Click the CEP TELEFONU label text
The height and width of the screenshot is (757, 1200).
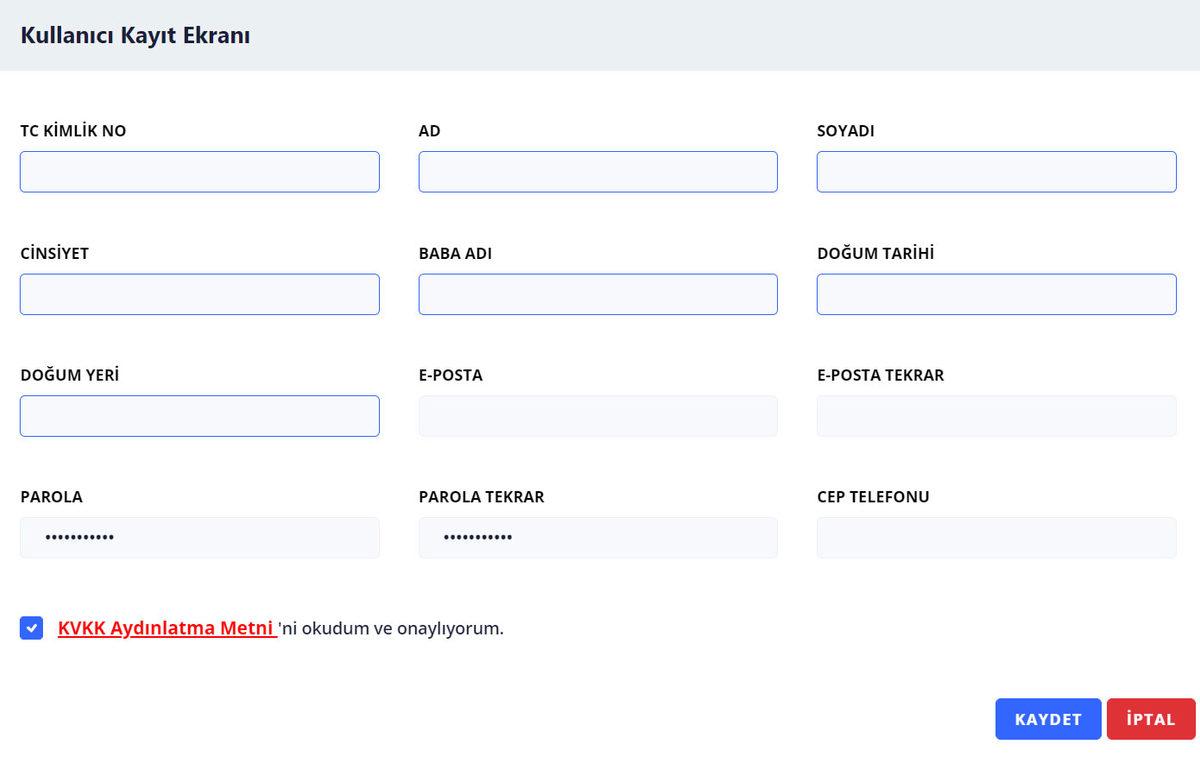click(x=873, y=497)
